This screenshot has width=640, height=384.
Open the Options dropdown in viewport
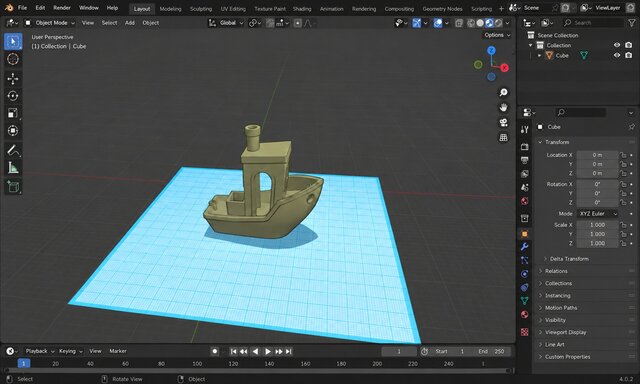[x=497, y=35]
